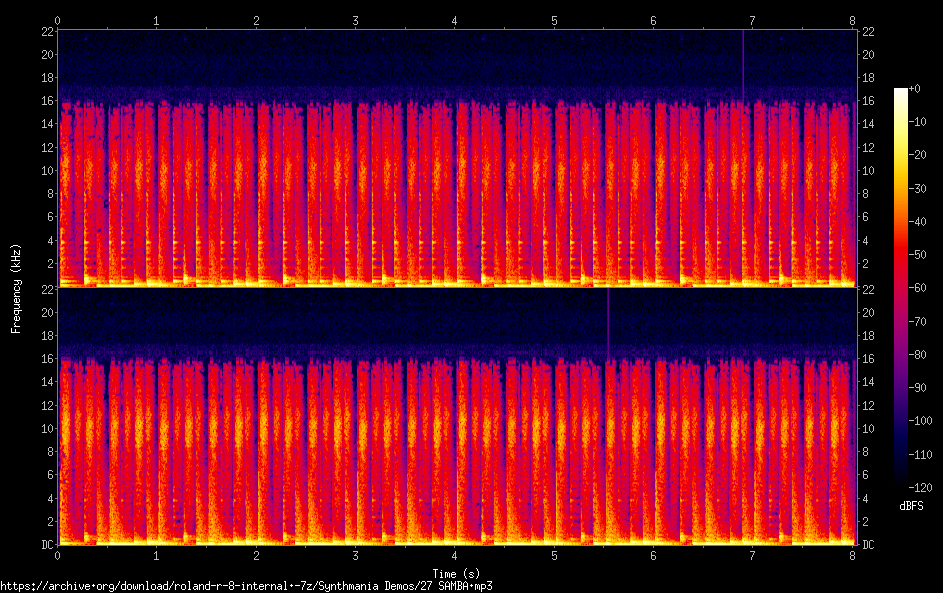Click the "2" tick on the bottom time axis
Screen dimensions: 943x593
coord(256,556)
